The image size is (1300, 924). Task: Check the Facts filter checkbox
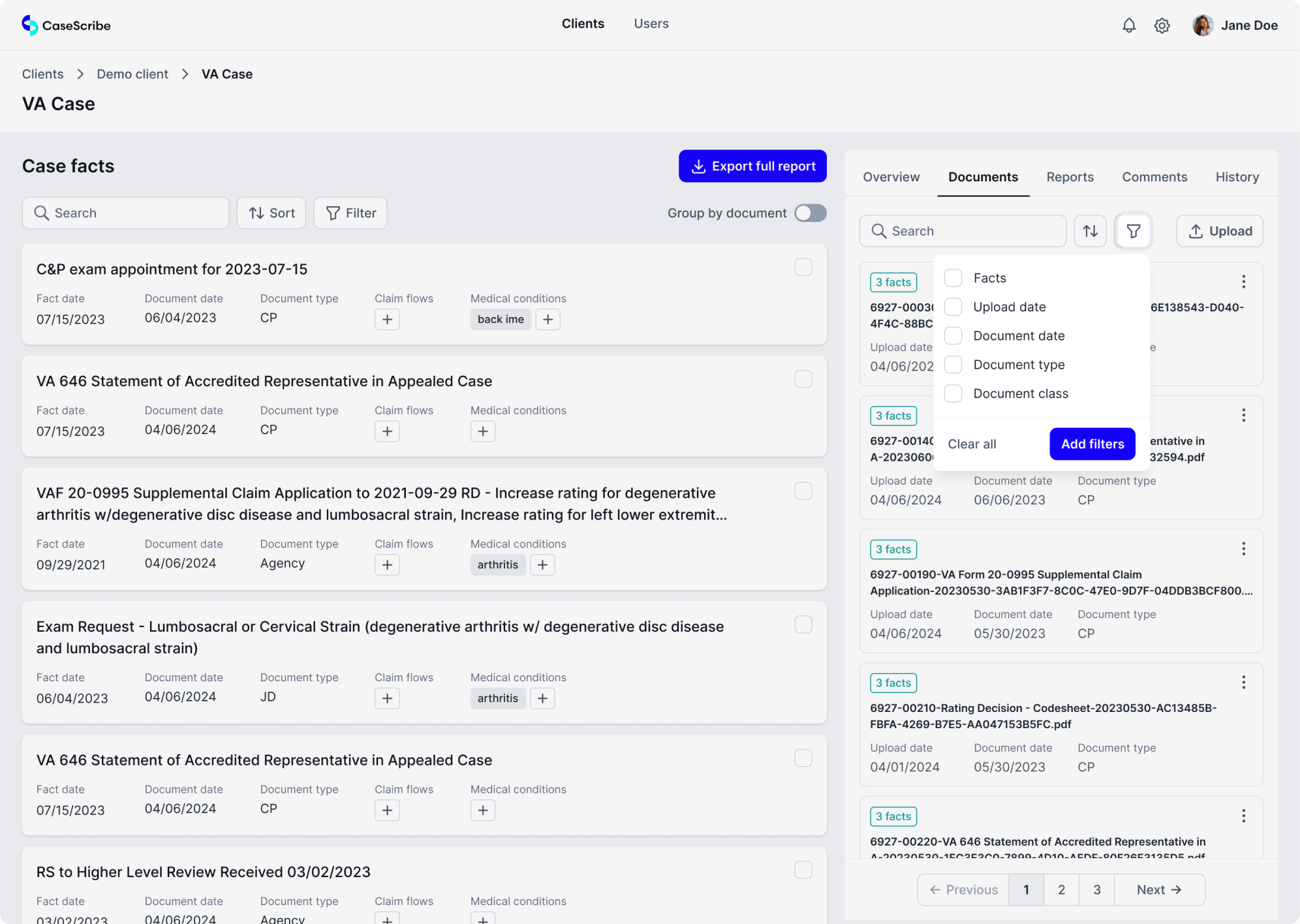(953, 277)
